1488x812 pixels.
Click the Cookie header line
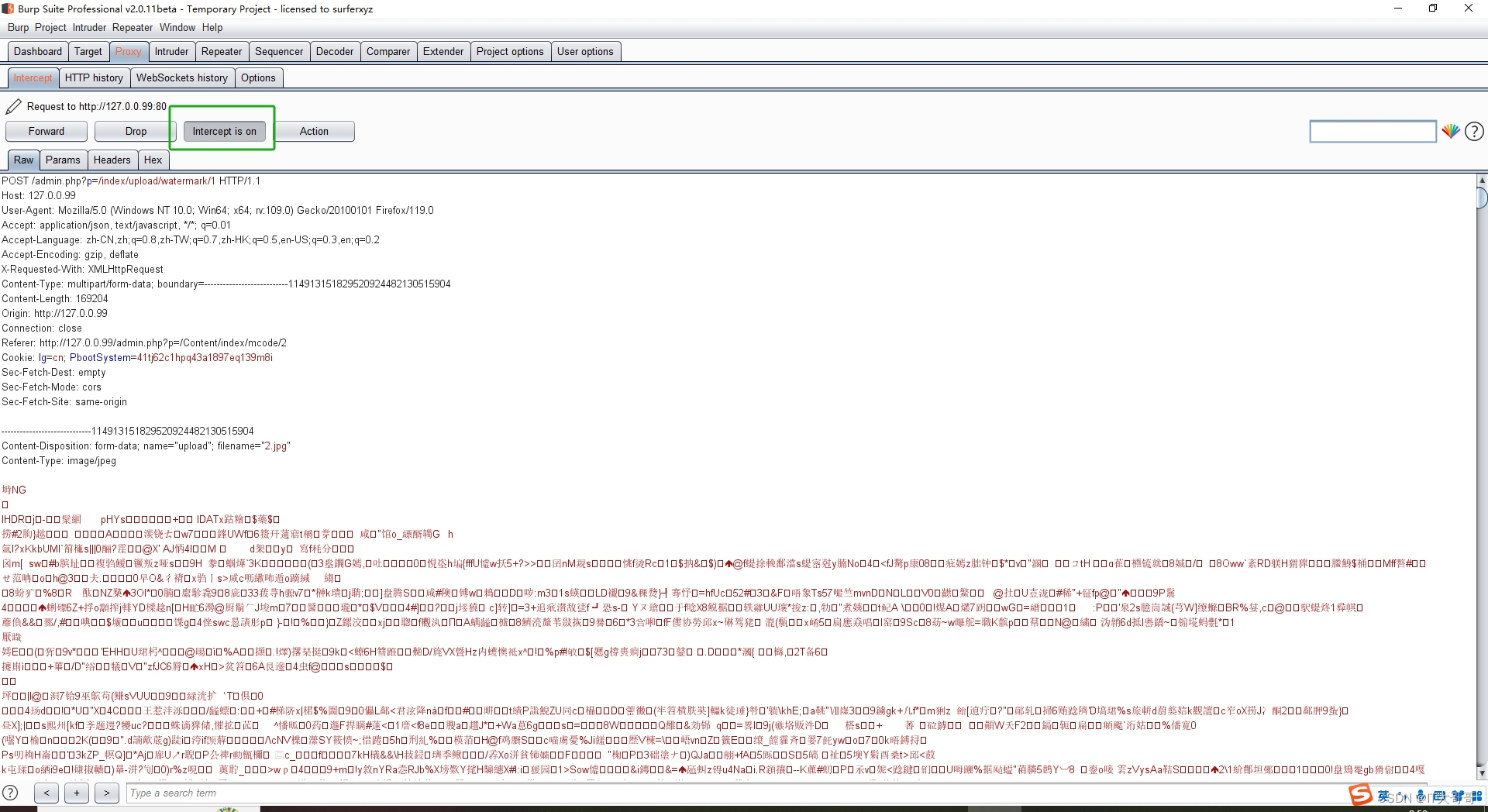click(x=137, y=357)
